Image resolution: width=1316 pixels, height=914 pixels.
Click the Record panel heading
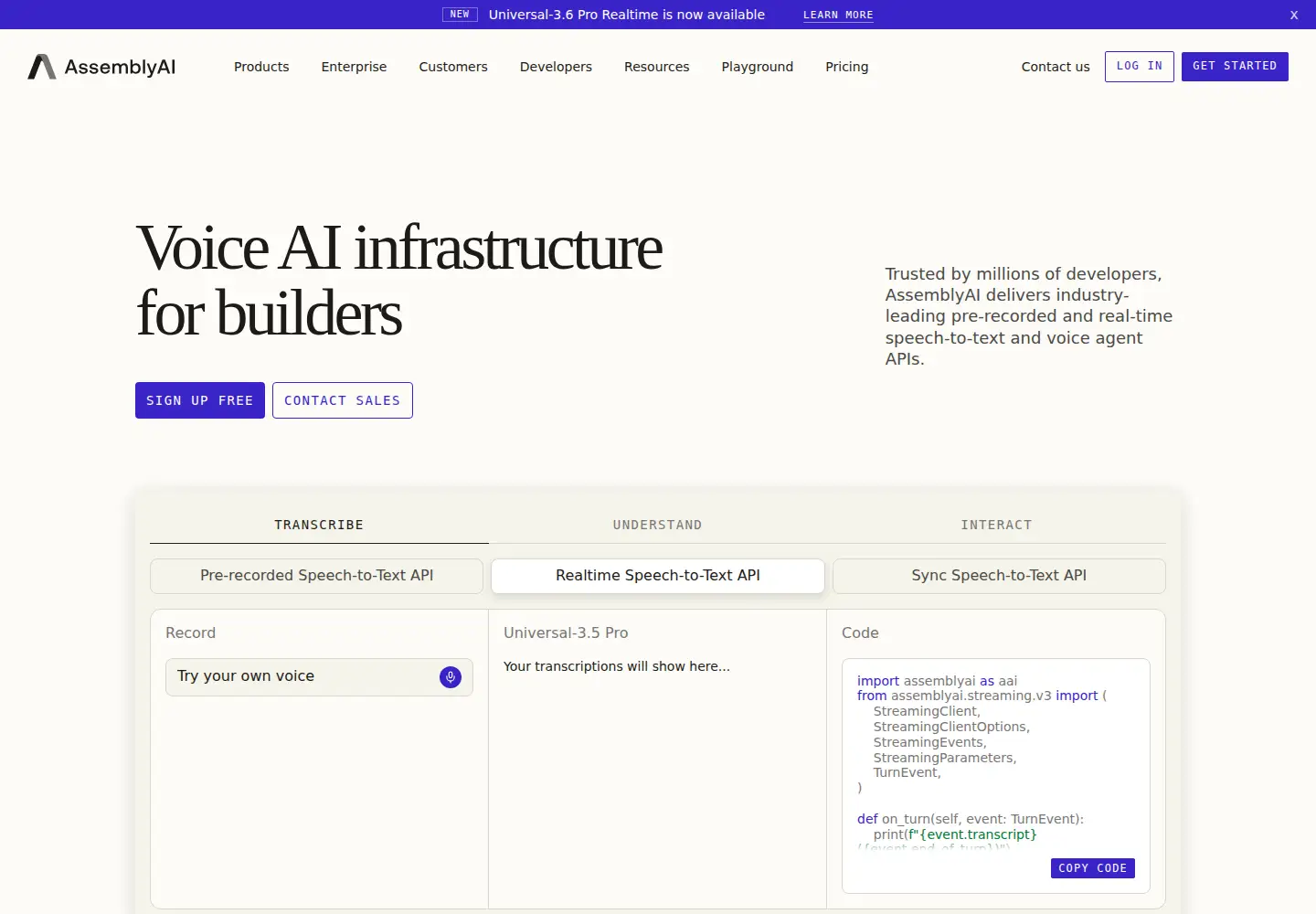tap(190, 632)
